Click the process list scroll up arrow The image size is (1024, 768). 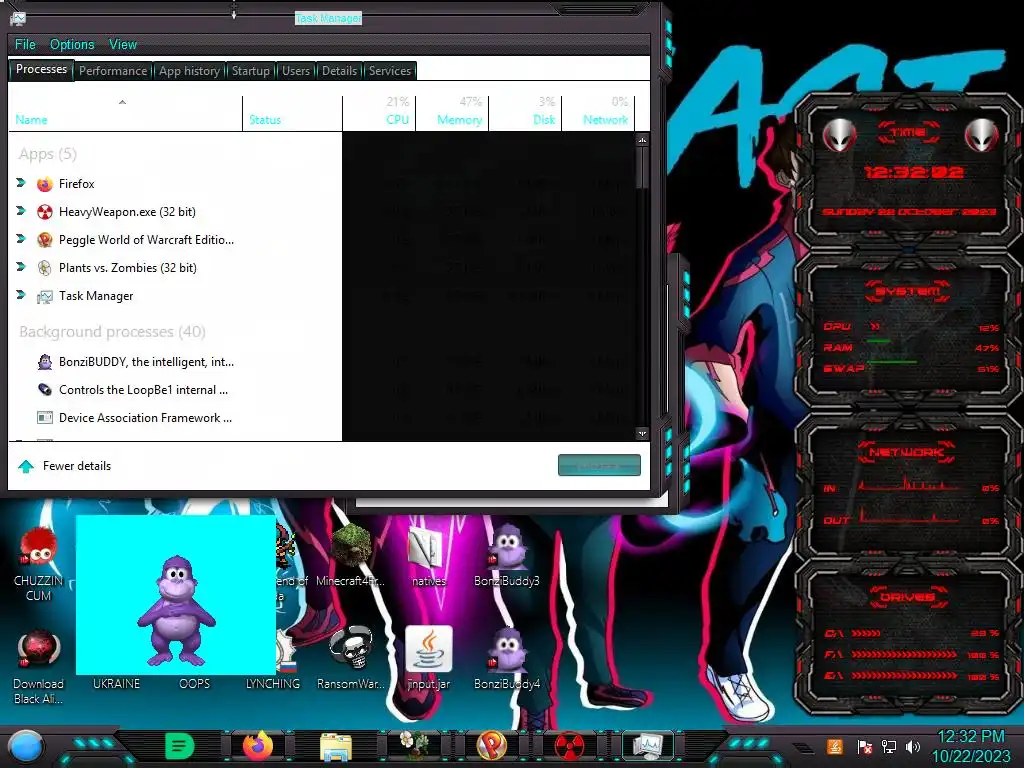(642, 140)
